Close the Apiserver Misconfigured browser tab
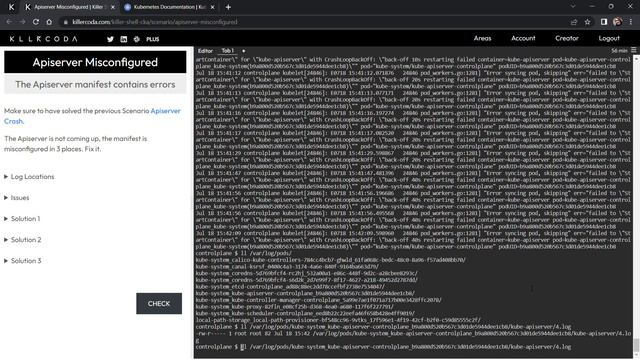640x360 pixels. click(x=113, y=7)
